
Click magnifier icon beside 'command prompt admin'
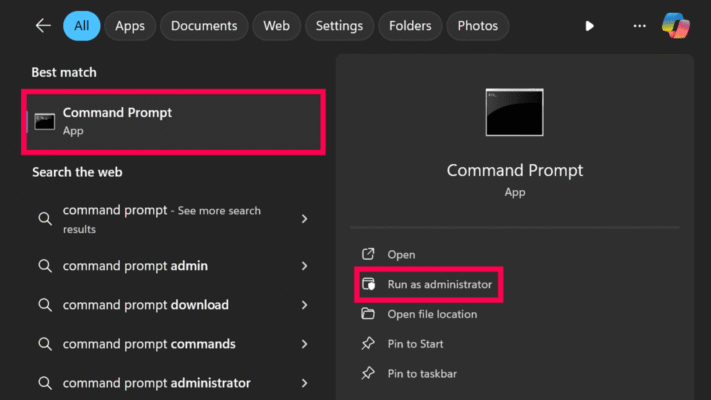(x=45, y=266)
